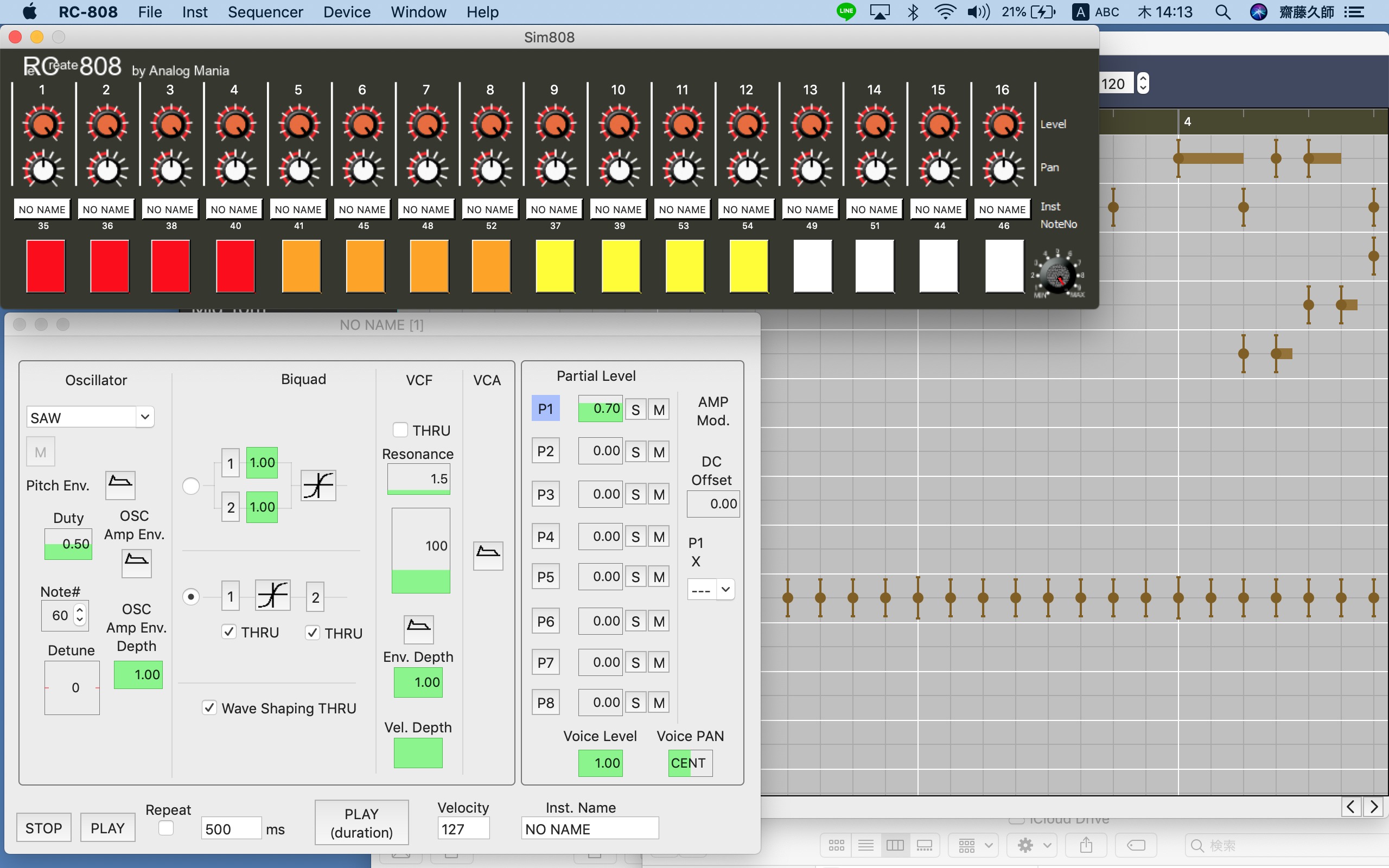The height and width of the screenshot is (868, 1389).
Task: Click the channel 1 Pan knob
Action: click(x=42, y=169)
